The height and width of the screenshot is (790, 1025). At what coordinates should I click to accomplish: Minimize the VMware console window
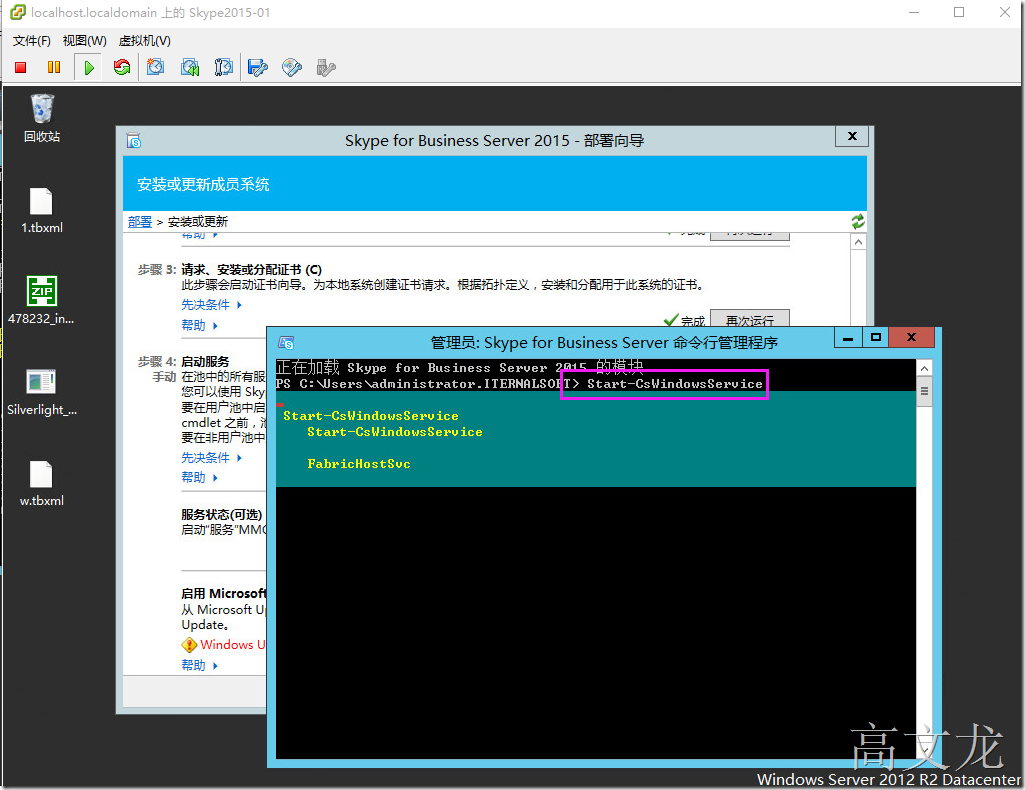914,12
